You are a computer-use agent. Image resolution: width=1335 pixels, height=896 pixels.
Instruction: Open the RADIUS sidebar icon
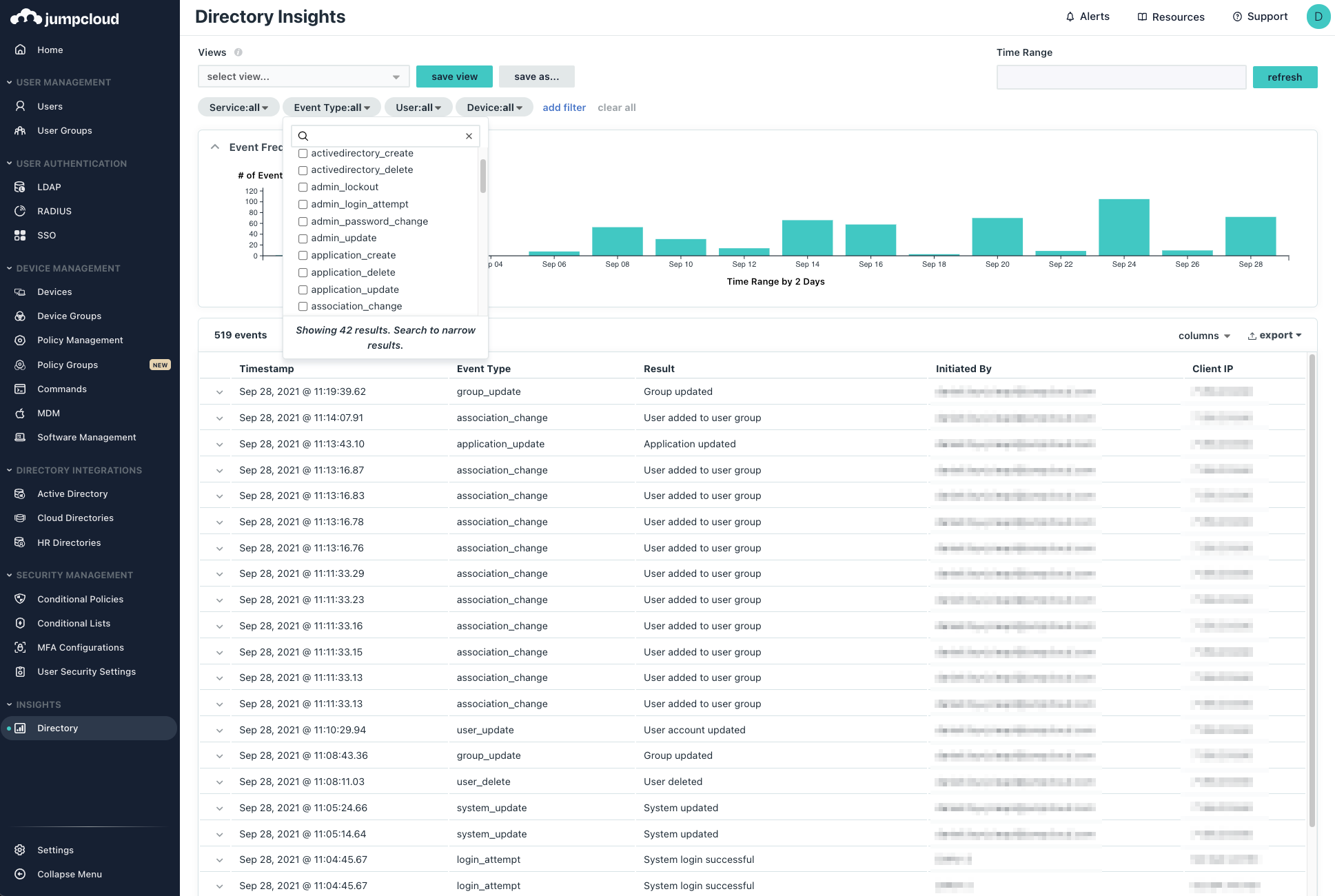click(x=20, y=211)
